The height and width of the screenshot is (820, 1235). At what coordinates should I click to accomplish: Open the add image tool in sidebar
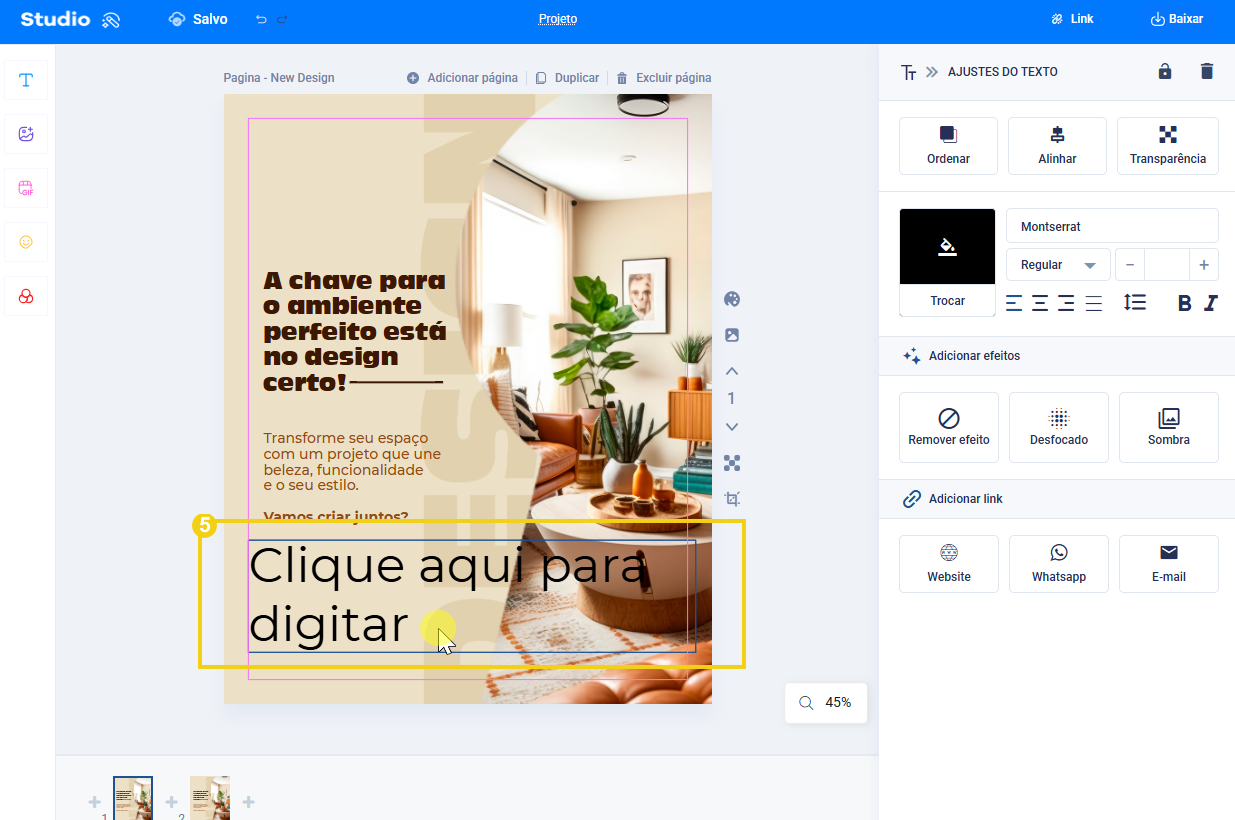click(26, 134)
